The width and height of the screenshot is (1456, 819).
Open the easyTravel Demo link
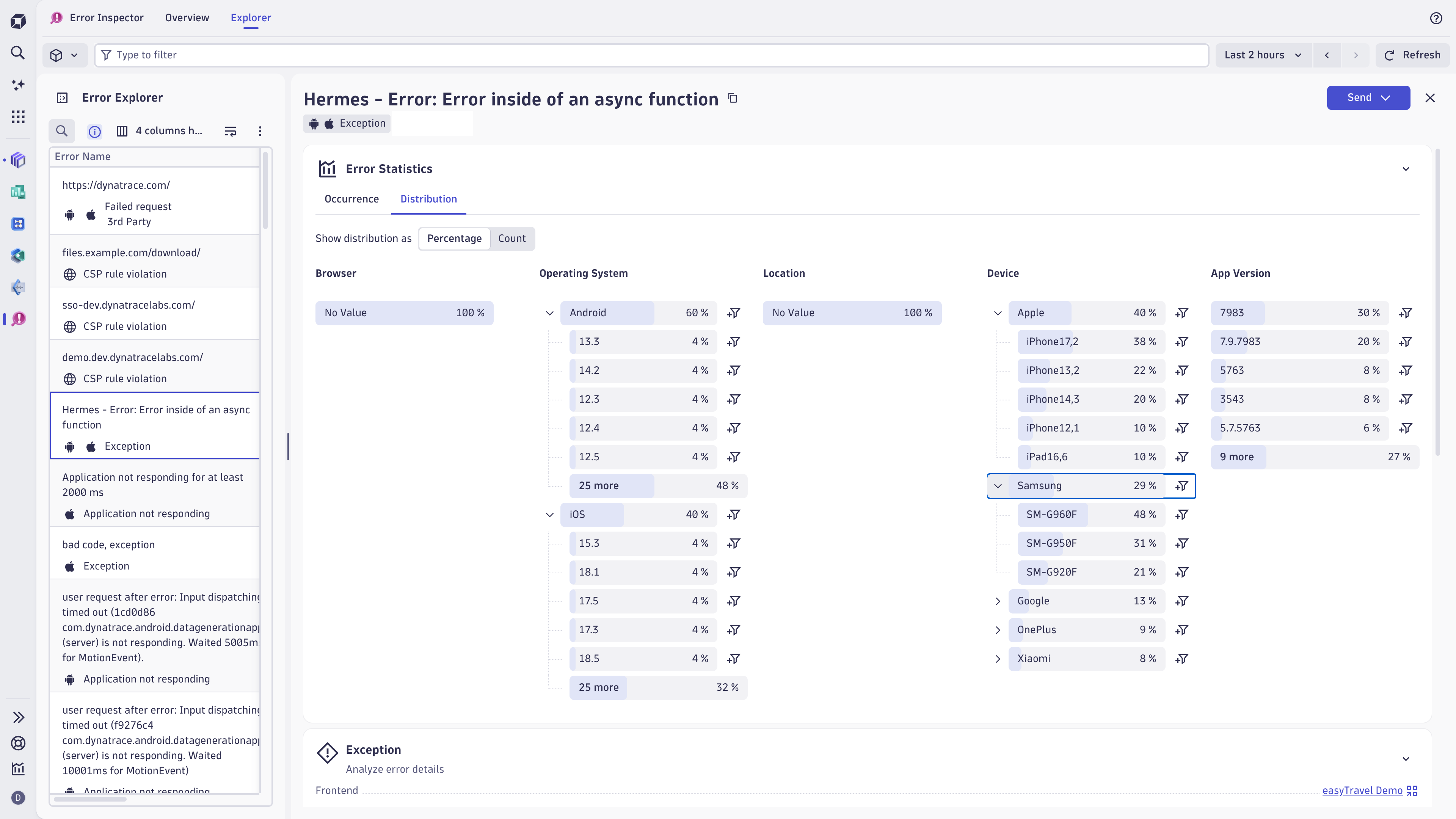tap(1362, 790)
